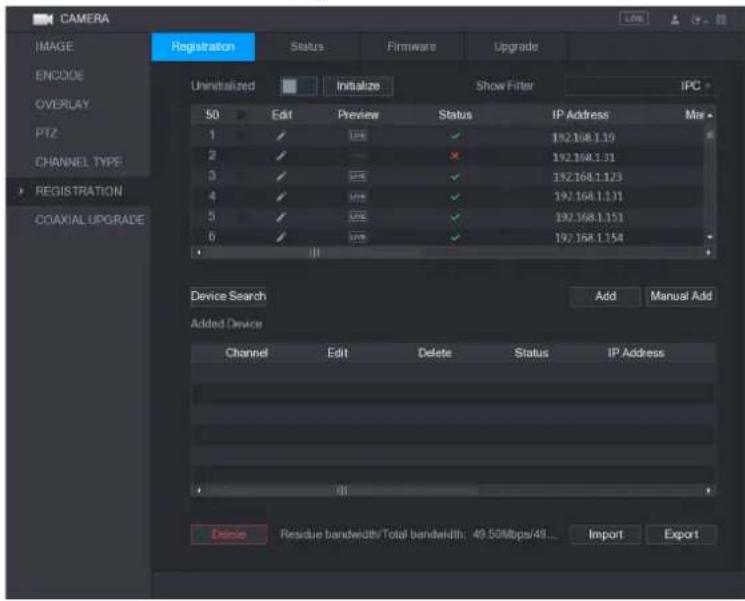Click the Export button
This screenshot has height=601, width=745.
tap(681, 534)
